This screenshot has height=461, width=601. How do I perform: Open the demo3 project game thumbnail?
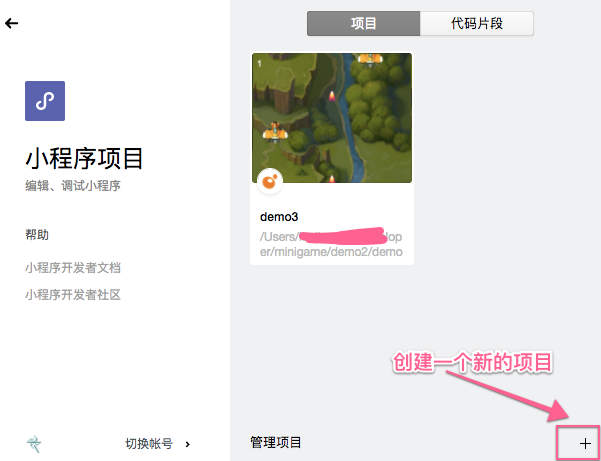click(332, 118)
